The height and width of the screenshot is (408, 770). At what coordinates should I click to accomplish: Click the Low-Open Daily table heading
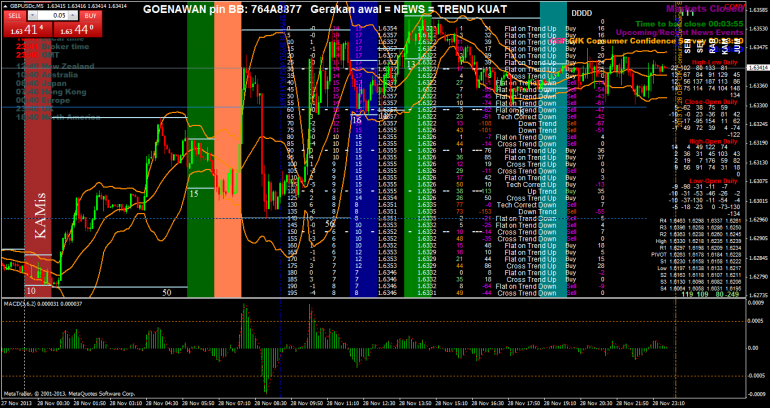[x=713, y=181]
